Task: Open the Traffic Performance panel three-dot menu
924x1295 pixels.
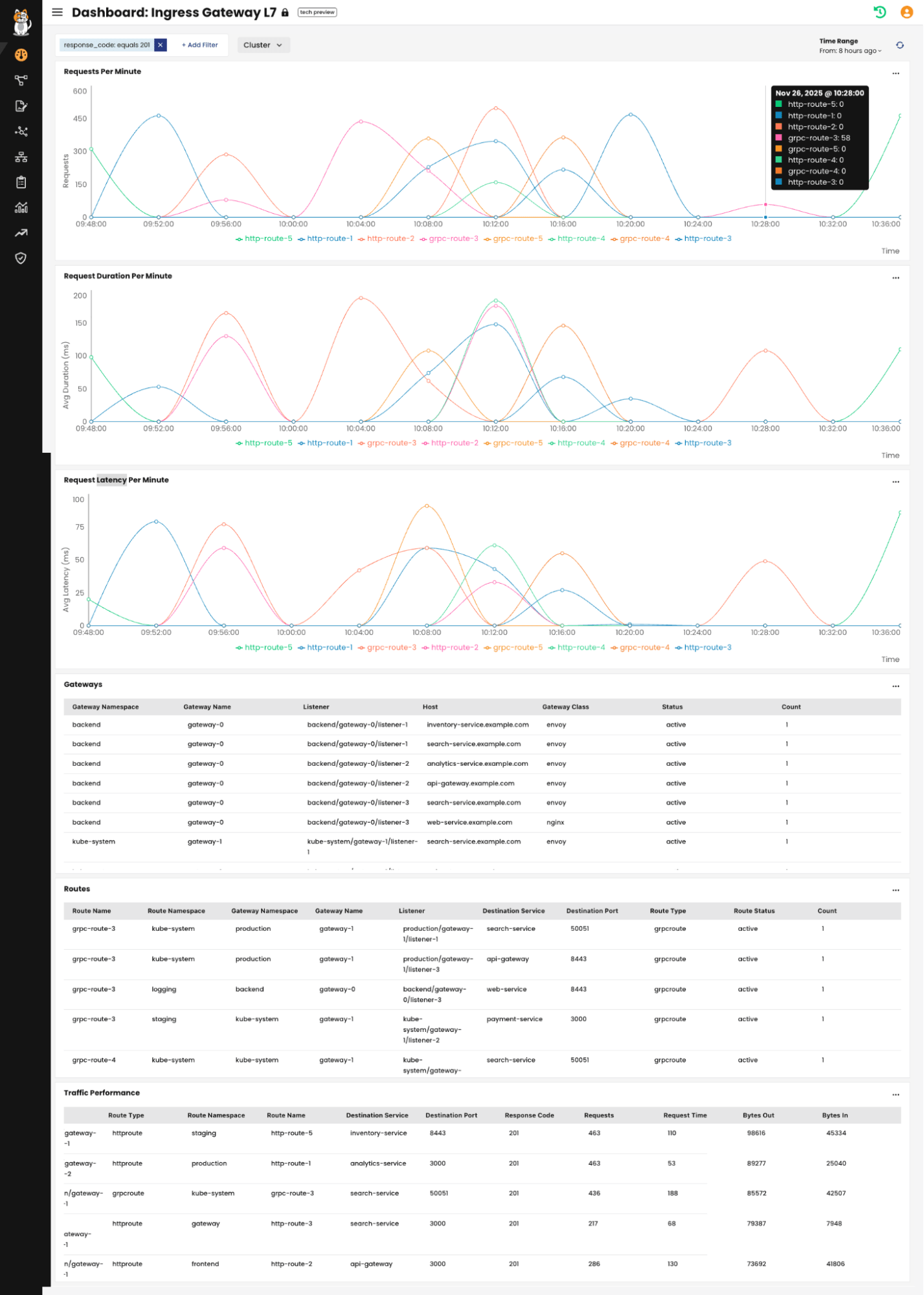Action: point(896,1095)
